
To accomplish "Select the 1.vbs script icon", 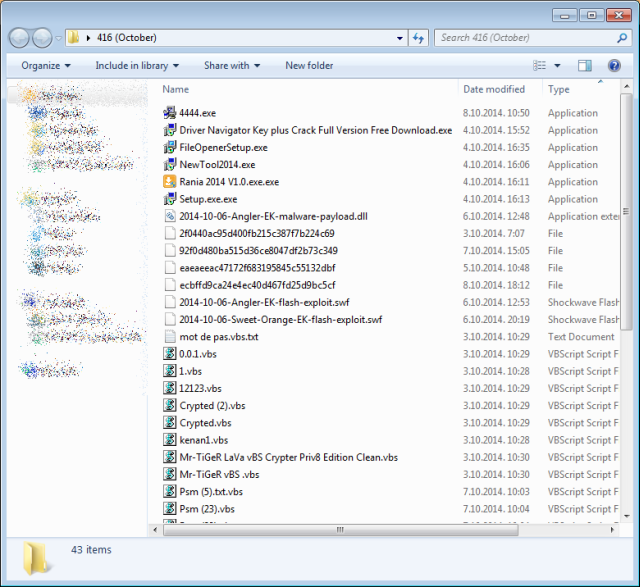I will [169, 371].
